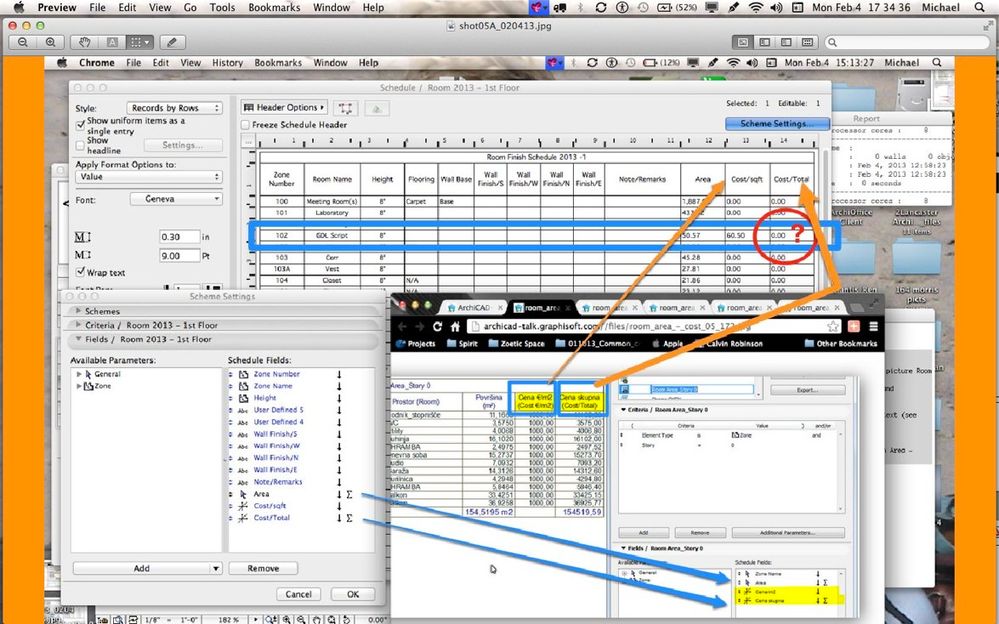Click the Wi-Fi status icon in top menu bar
Image resolution: width=999 pixels, height=624 pixels.
coord(756,8)
